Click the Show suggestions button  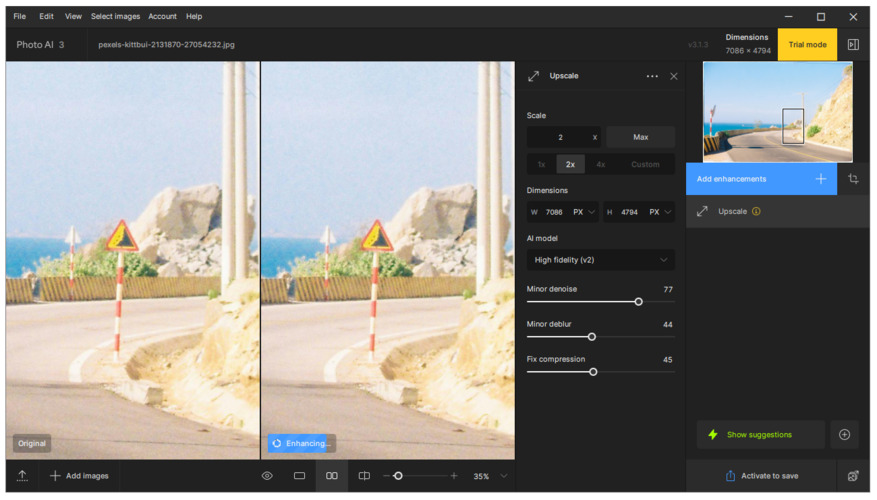pos(760,435)
